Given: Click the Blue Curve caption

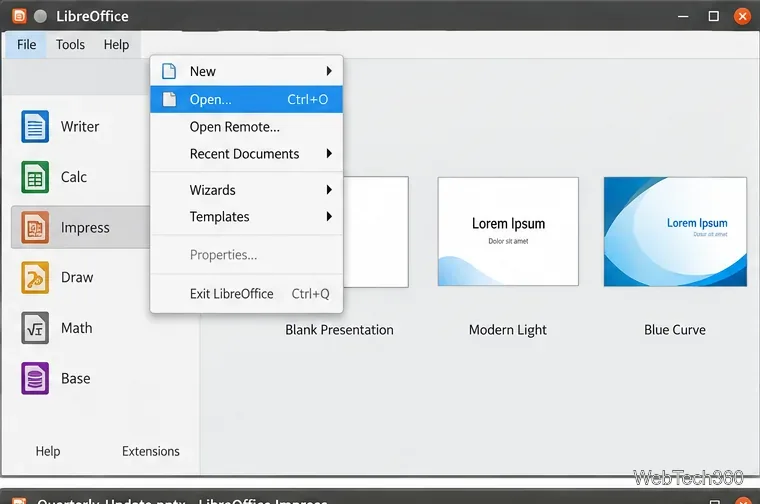Looking at the screenshot, I should pos(675,330).
